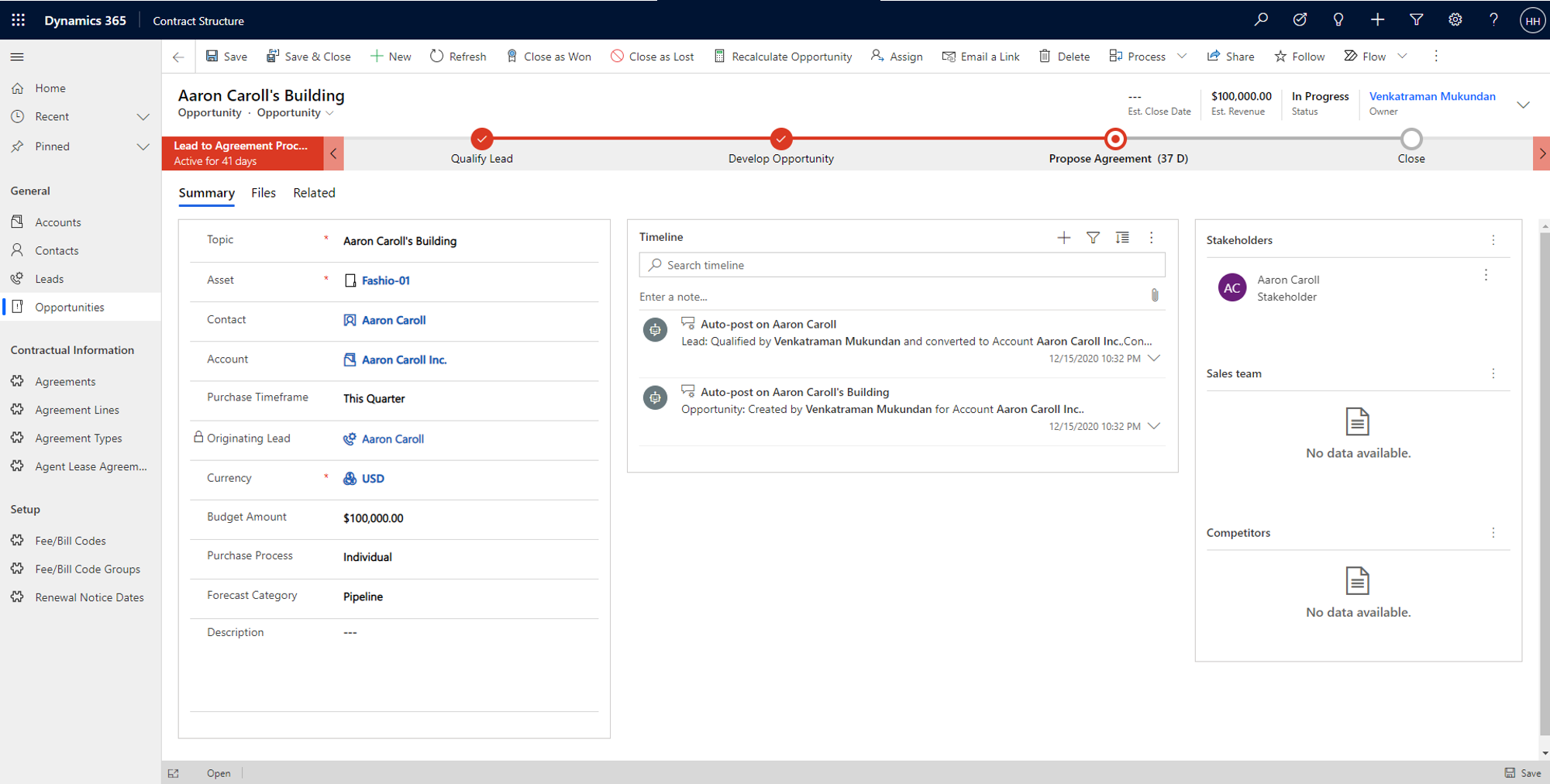1550x784 pixels.
Task: Click Save & Close
Action: 308,57
